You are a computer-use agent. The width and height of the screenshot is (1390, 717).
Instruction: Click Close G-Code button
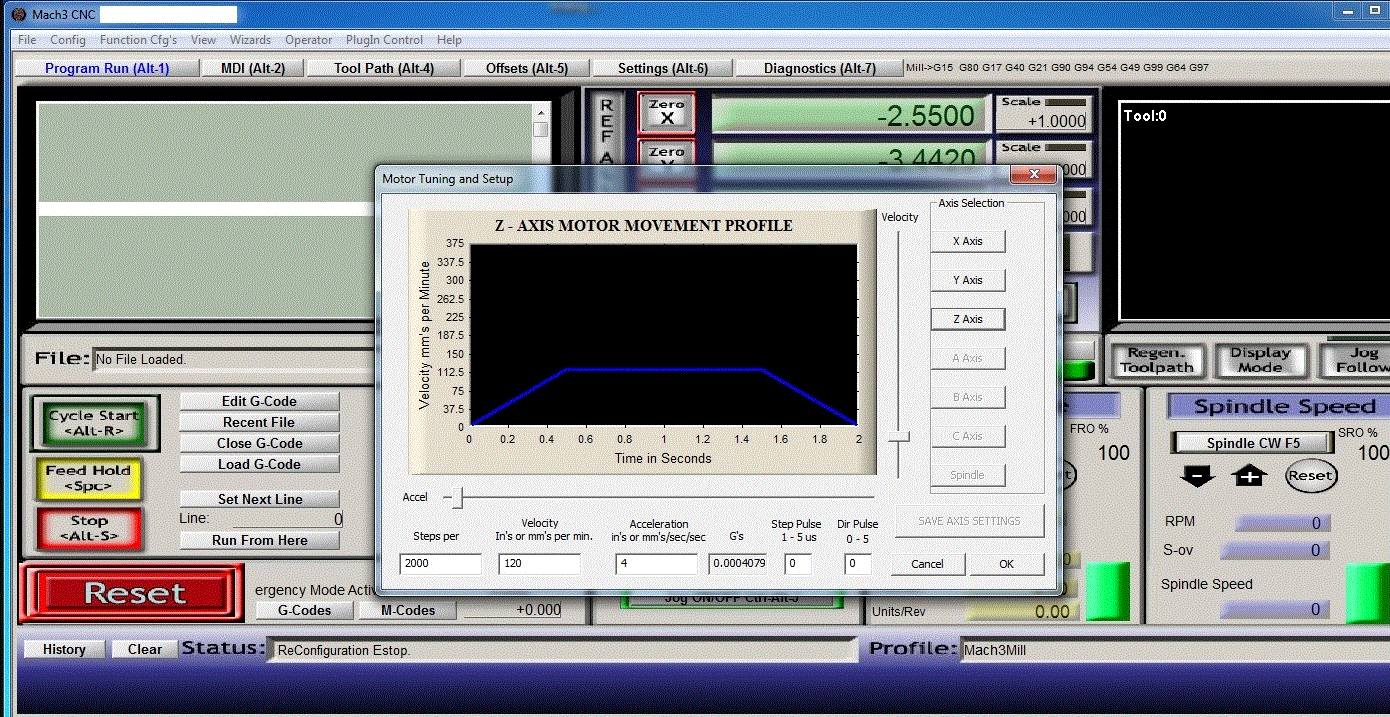point(259,443)
